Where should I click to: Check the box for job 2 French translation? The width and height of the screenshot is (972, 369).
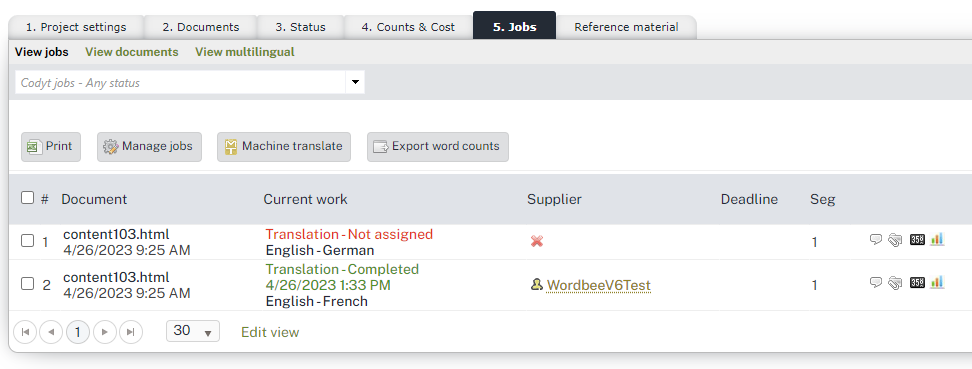[x=27, y=284]
